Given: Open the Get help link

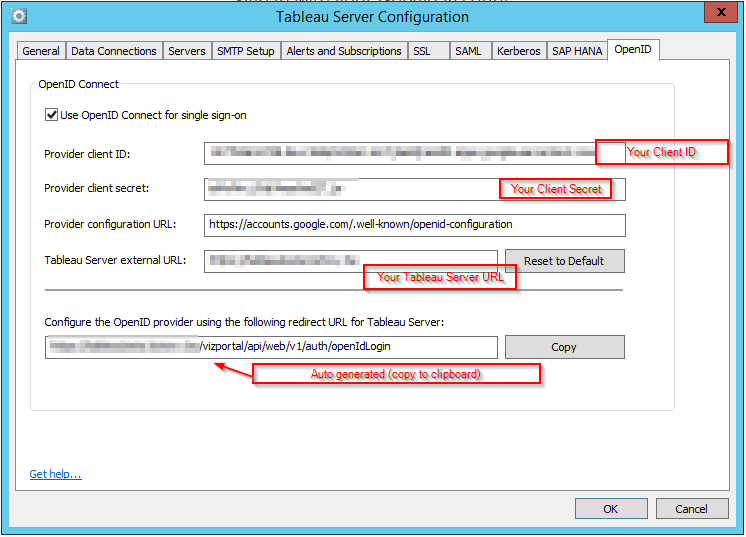Looking at the screenshot, I should click(55, 474).
